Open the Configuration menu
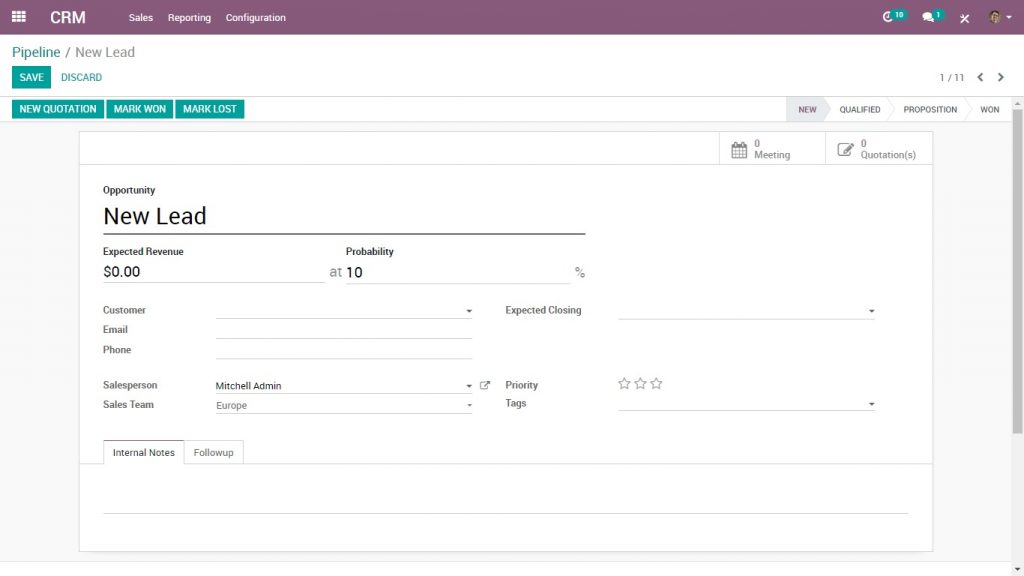Image resolution: width=1024 pixels, height=576 pixels. (x=254, y=17)
